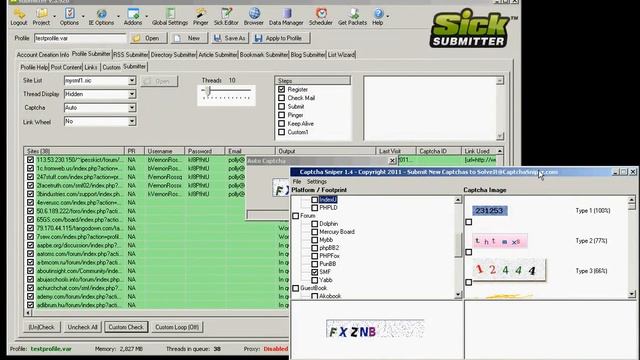The width and height of the screenshot is (640, 360).
Task: Check the Mybb platform checkbox
Action: coord(315,240)
